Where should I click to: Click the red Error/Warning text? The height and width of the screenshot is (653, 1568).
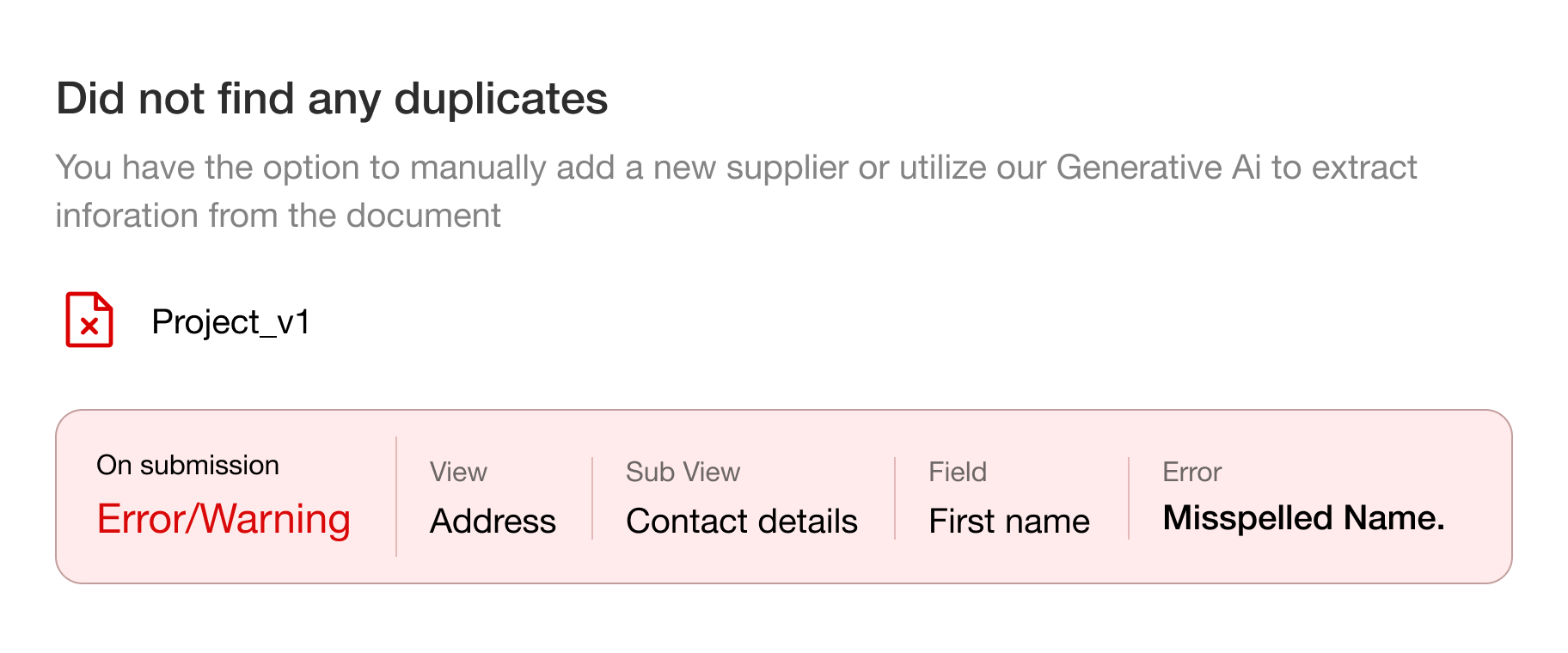pyautogui.click(x=224, y=519)
